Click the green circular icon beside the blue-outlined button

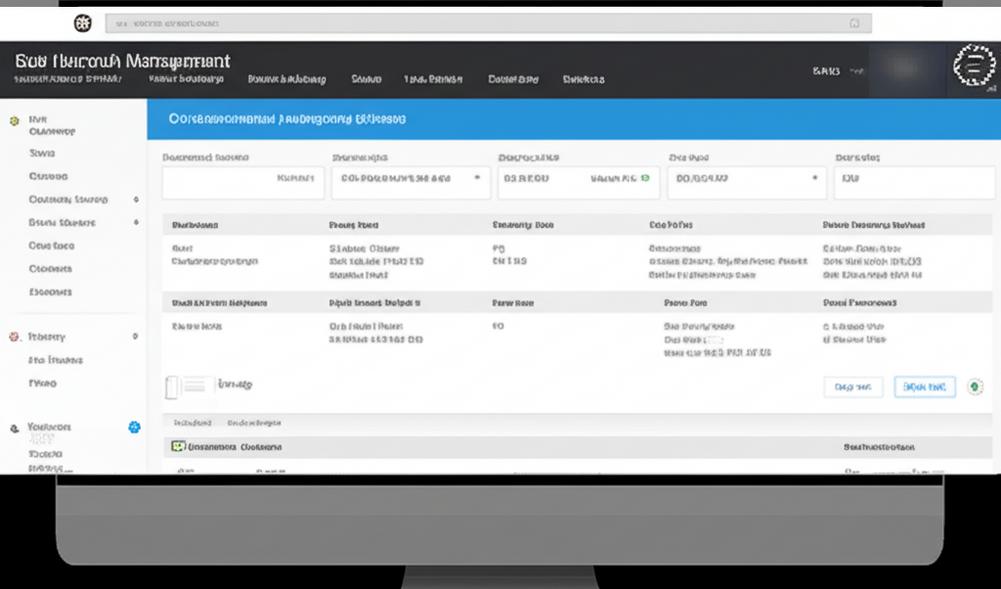[x=975, y=387]
